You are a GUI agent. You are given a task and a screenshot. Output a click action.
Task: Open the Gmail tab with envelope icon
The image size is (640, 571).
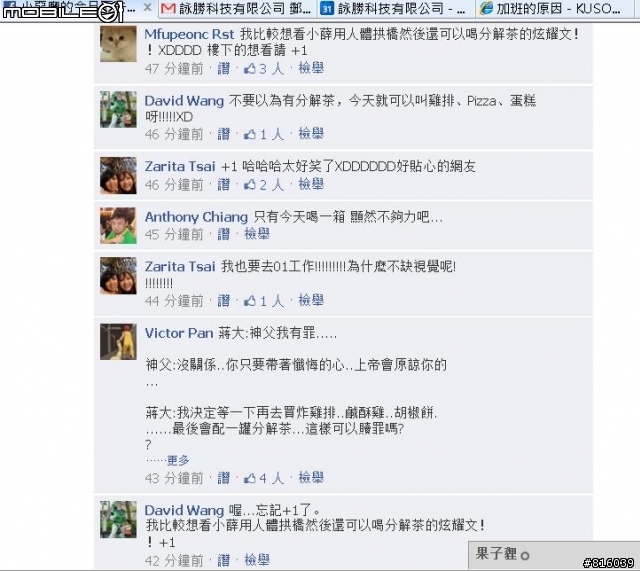coord(236,8)
